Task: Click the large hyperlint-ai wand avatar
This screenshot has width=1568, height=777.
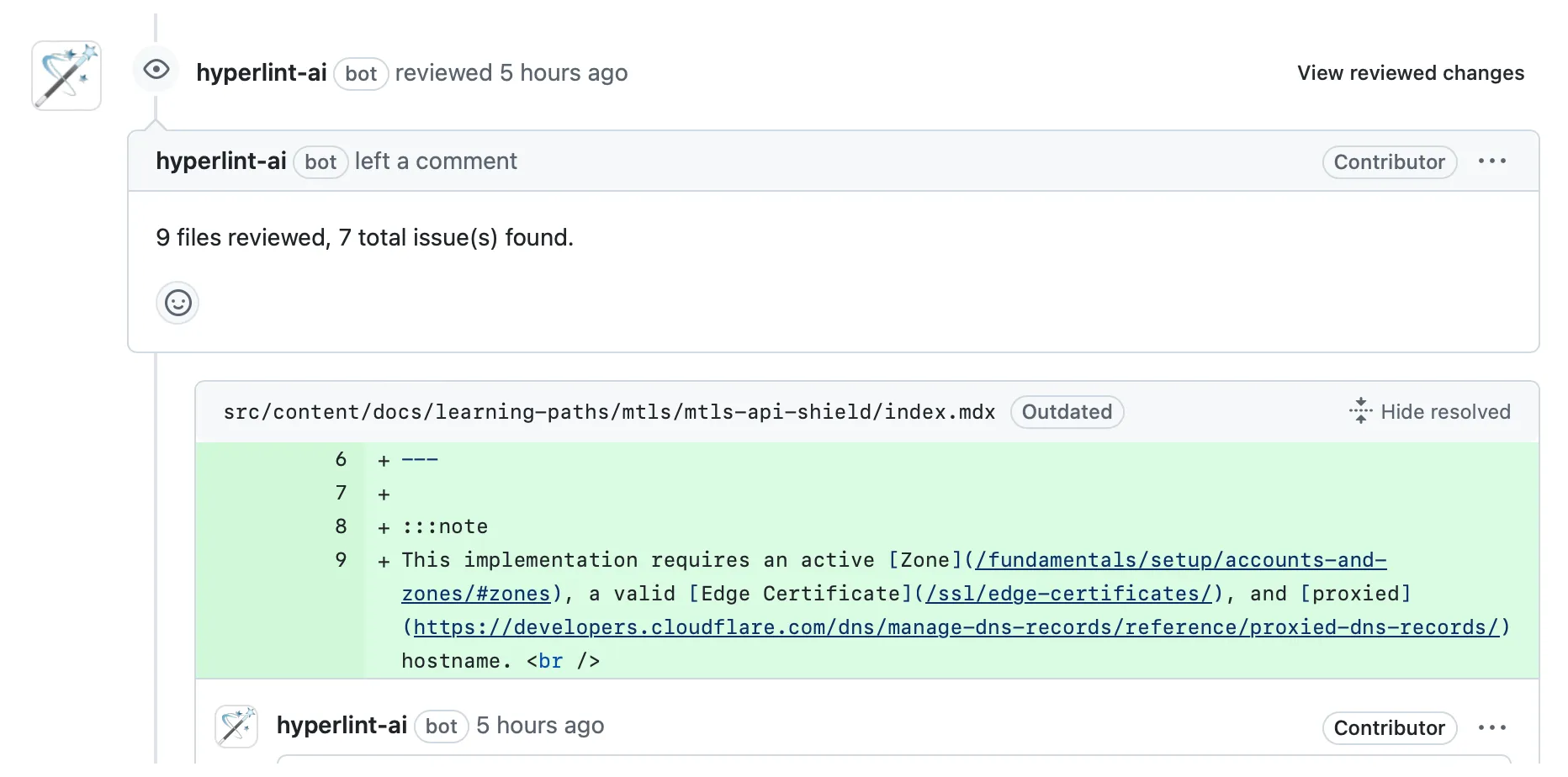Action: [x=66, y=76]
